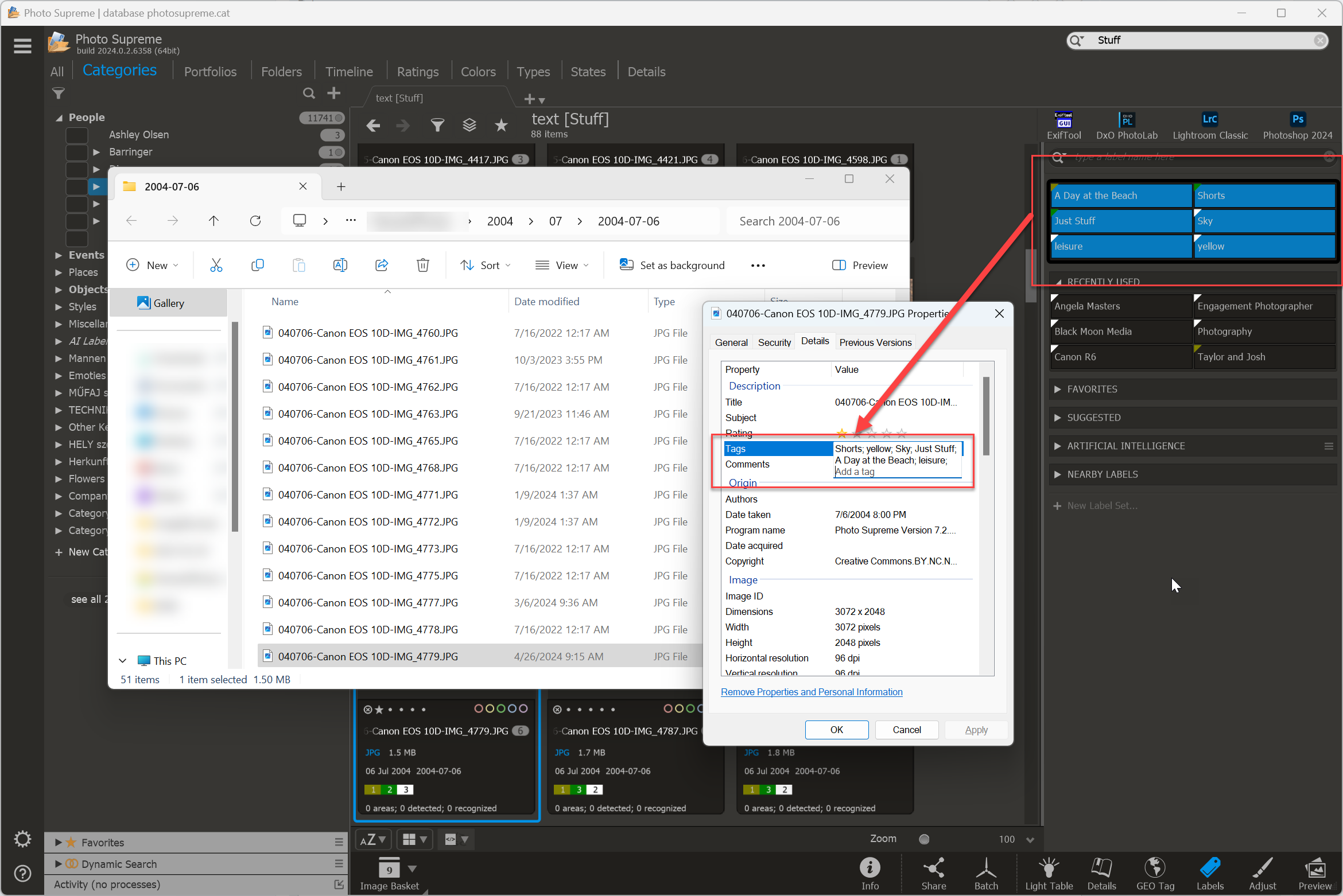Toggle the yellow label
Image resolution: width=1343 pixels, height=896 pixels.
coord(1264,246)
